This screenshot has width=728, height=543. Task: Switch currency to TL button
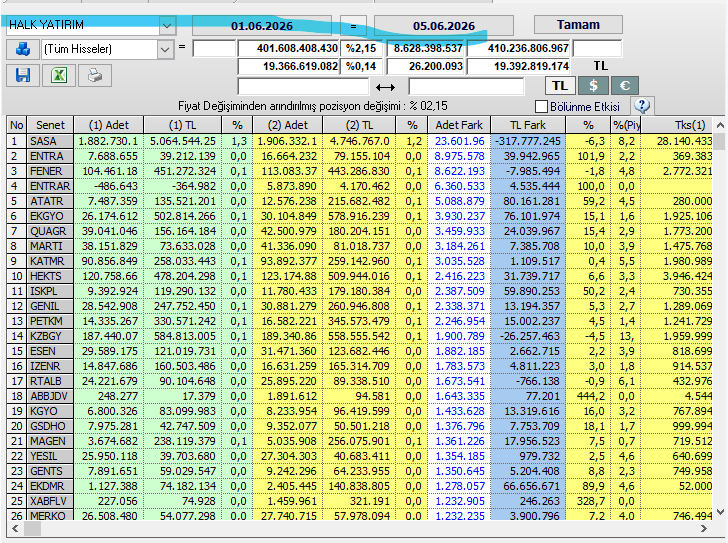559,86
